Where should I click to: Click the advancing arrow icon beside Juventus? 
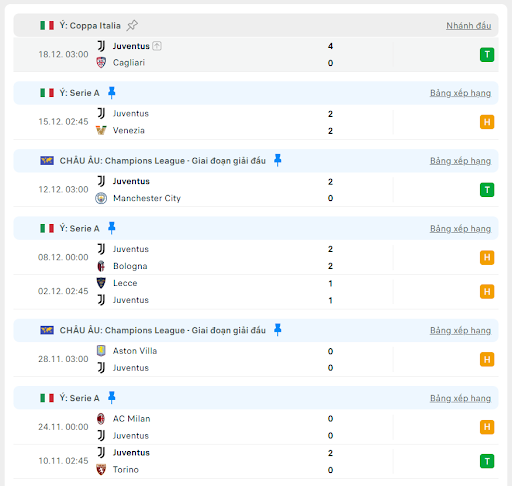(x=157, y=46)
